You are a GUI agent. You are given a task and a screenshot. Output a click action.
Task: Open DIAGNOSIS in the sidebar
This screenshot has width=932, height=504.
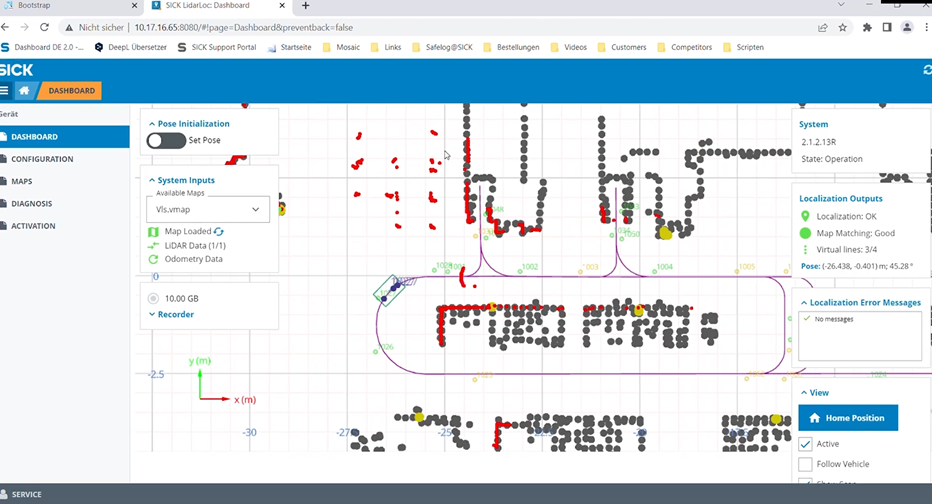[x=65, y=204]
